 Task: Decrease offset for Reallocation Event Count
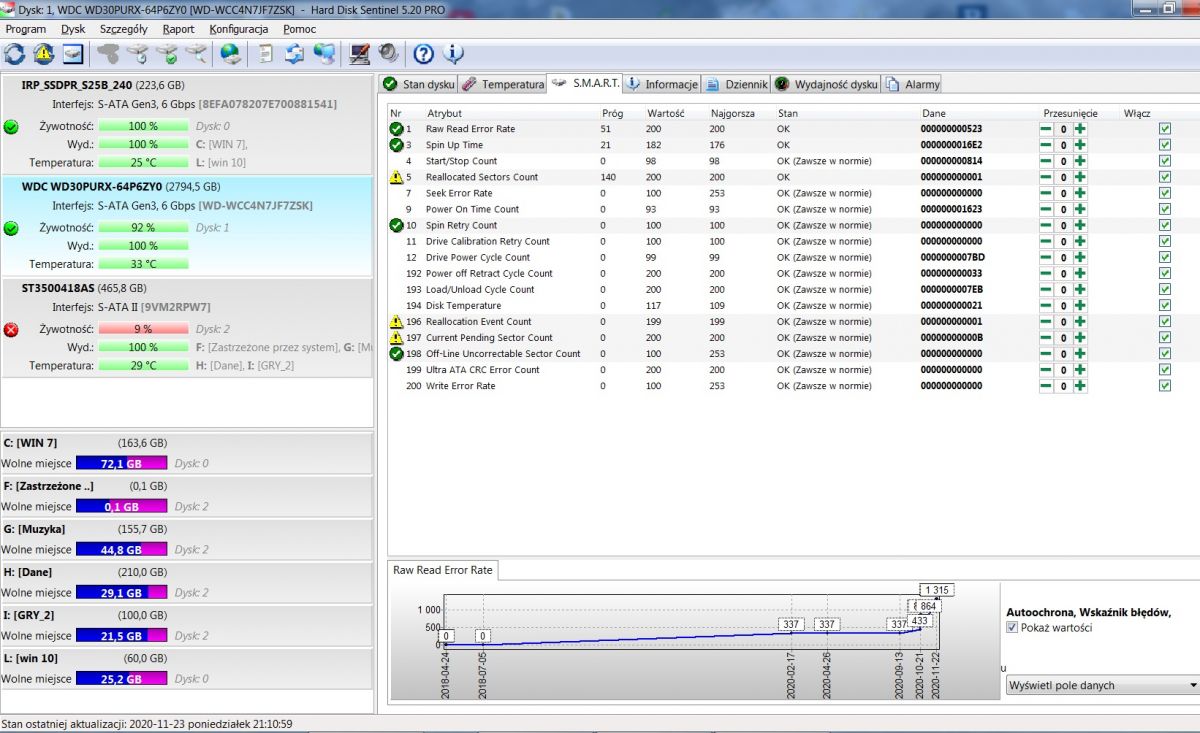(1046, 321)
